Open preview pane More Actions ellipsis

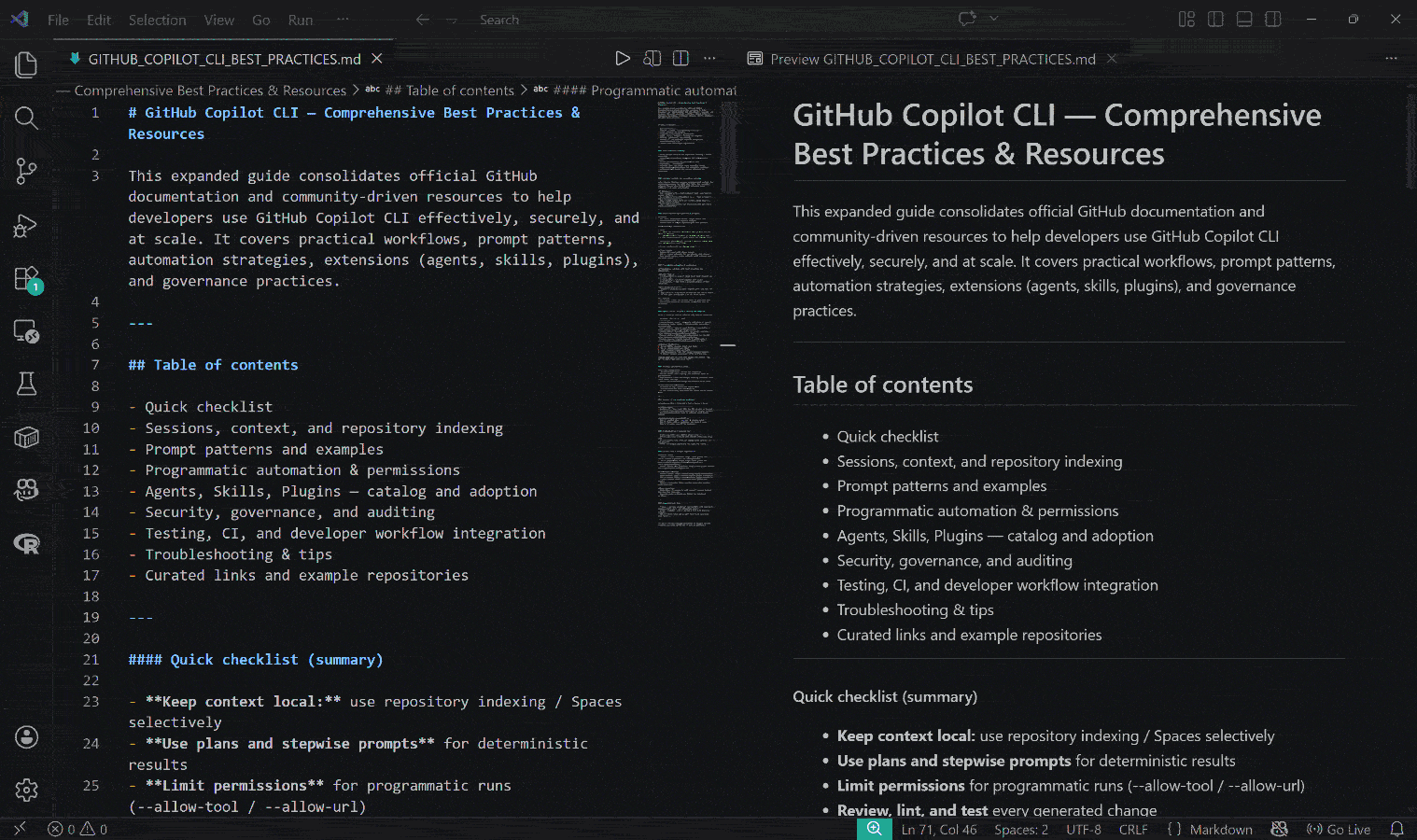coord(1391,58)
